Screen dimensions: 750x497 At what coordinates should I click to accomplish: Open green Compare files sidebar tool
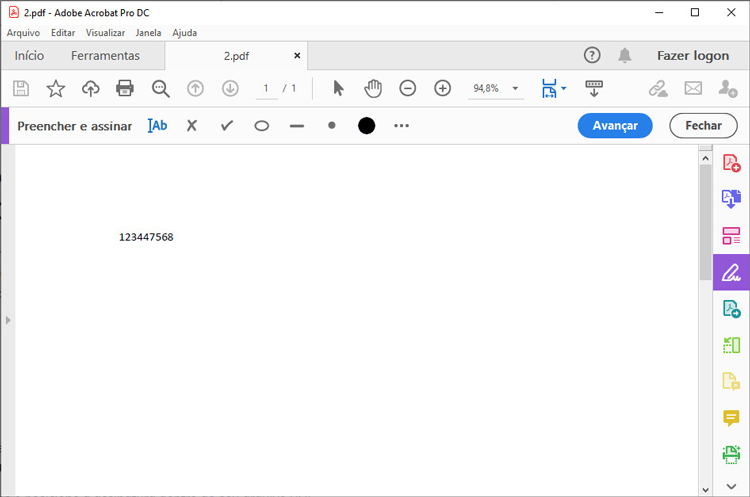pyautogui.click(x=731, y=345)
